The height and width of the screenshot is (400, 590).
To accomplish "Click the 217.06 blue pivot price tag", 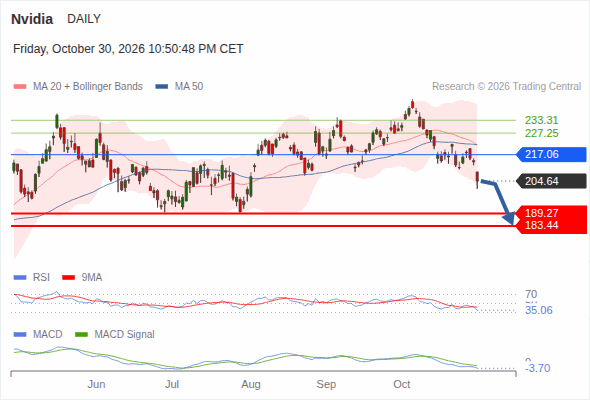I will 551,154.
